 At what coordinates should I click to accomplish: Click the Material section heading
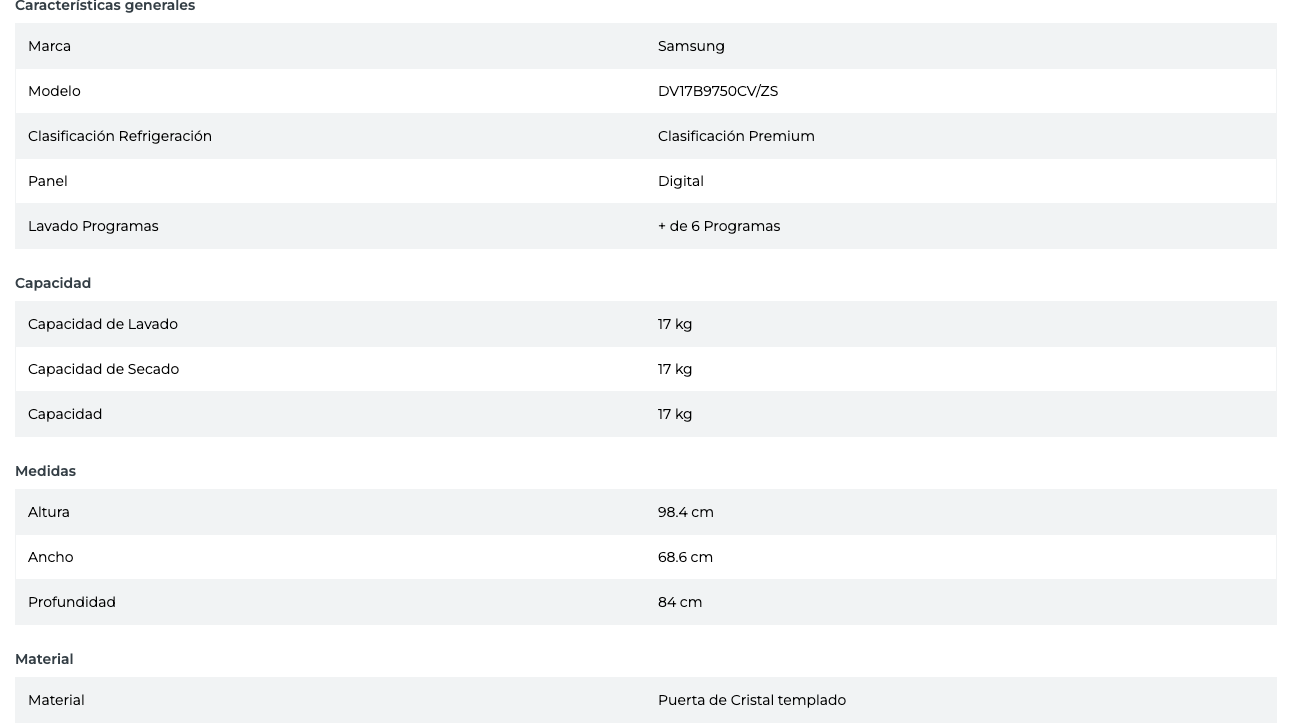click(44, 659)
